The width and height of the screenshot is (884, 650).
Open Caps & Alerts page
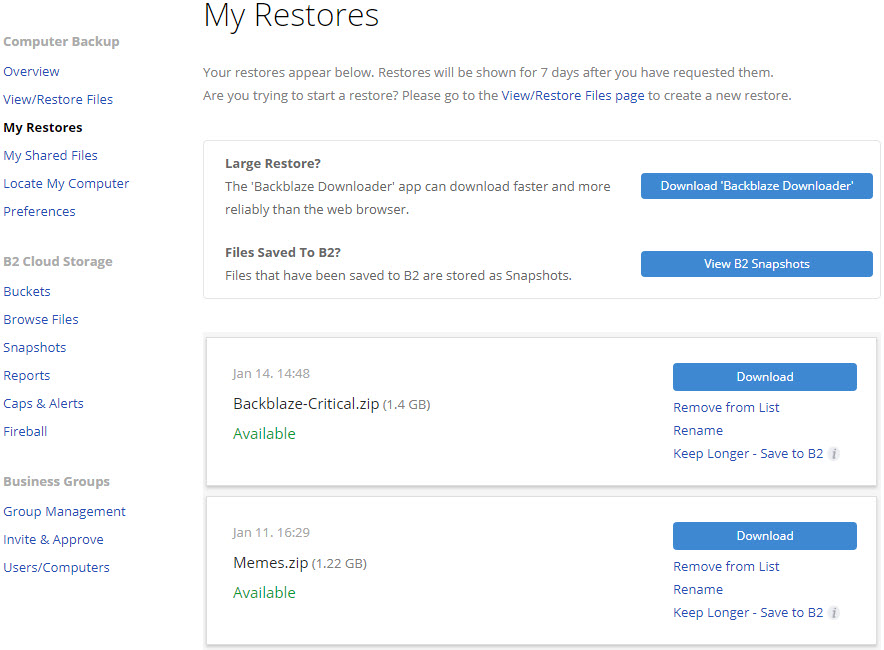(x=43, y=404)
